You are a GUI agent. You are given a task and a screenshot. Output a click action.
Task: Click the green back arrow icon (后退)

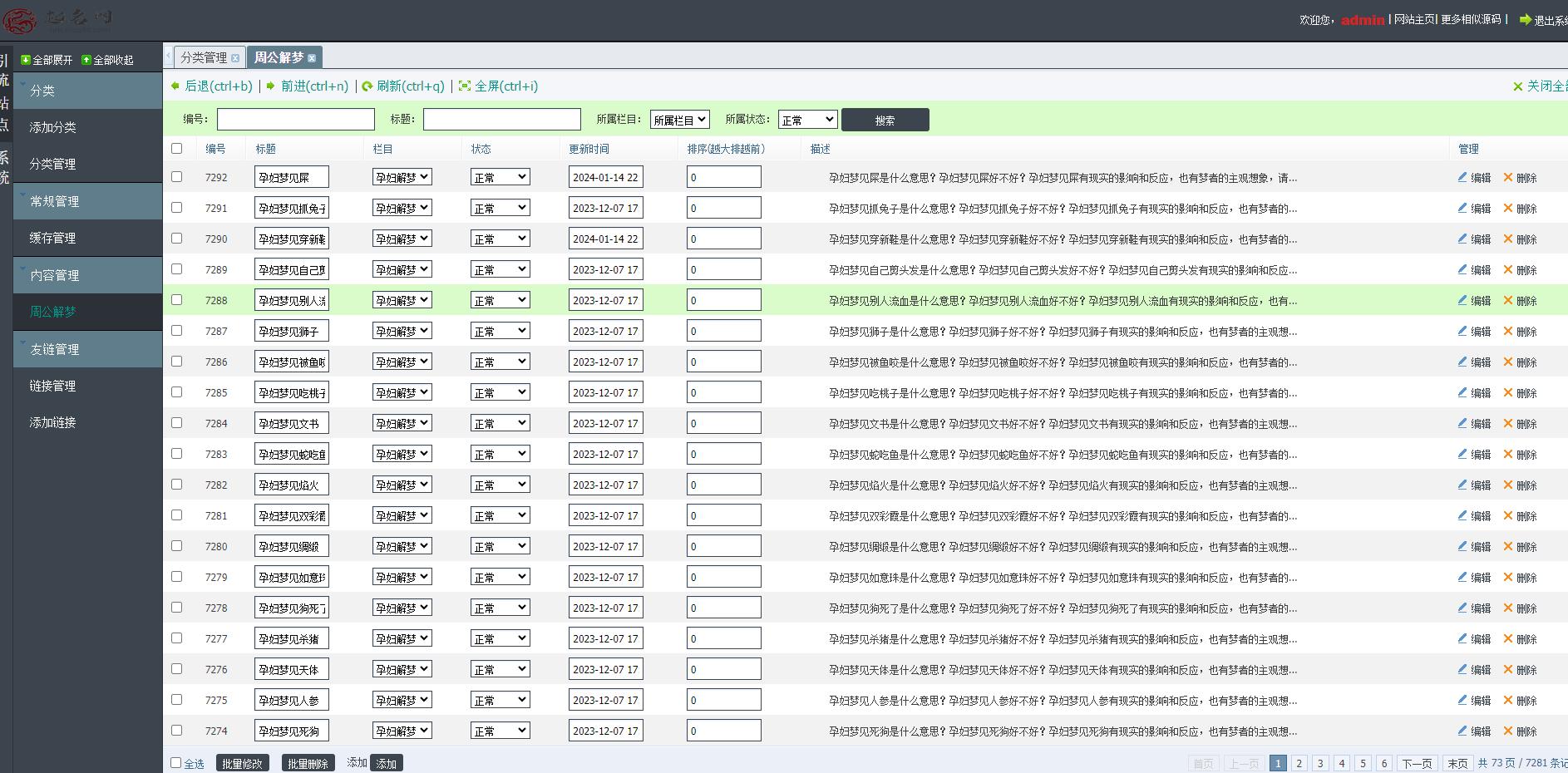pos(175,86)
